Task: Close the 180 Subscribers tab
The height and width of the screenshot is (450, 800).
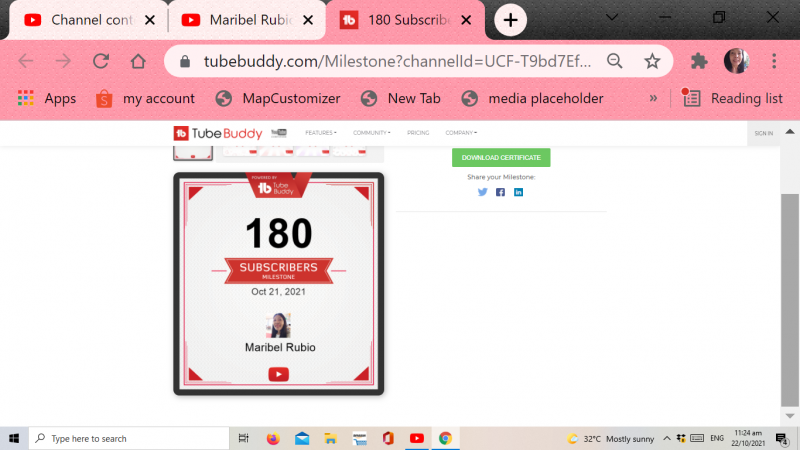Action: tap(466, 20)
